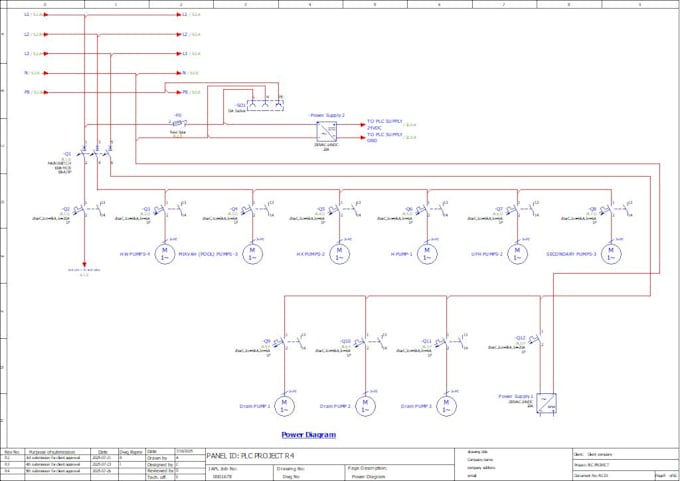This screenshot has height=481, width=680.
Task: Select the F0 fuse symbol
Action: (178, 124)
